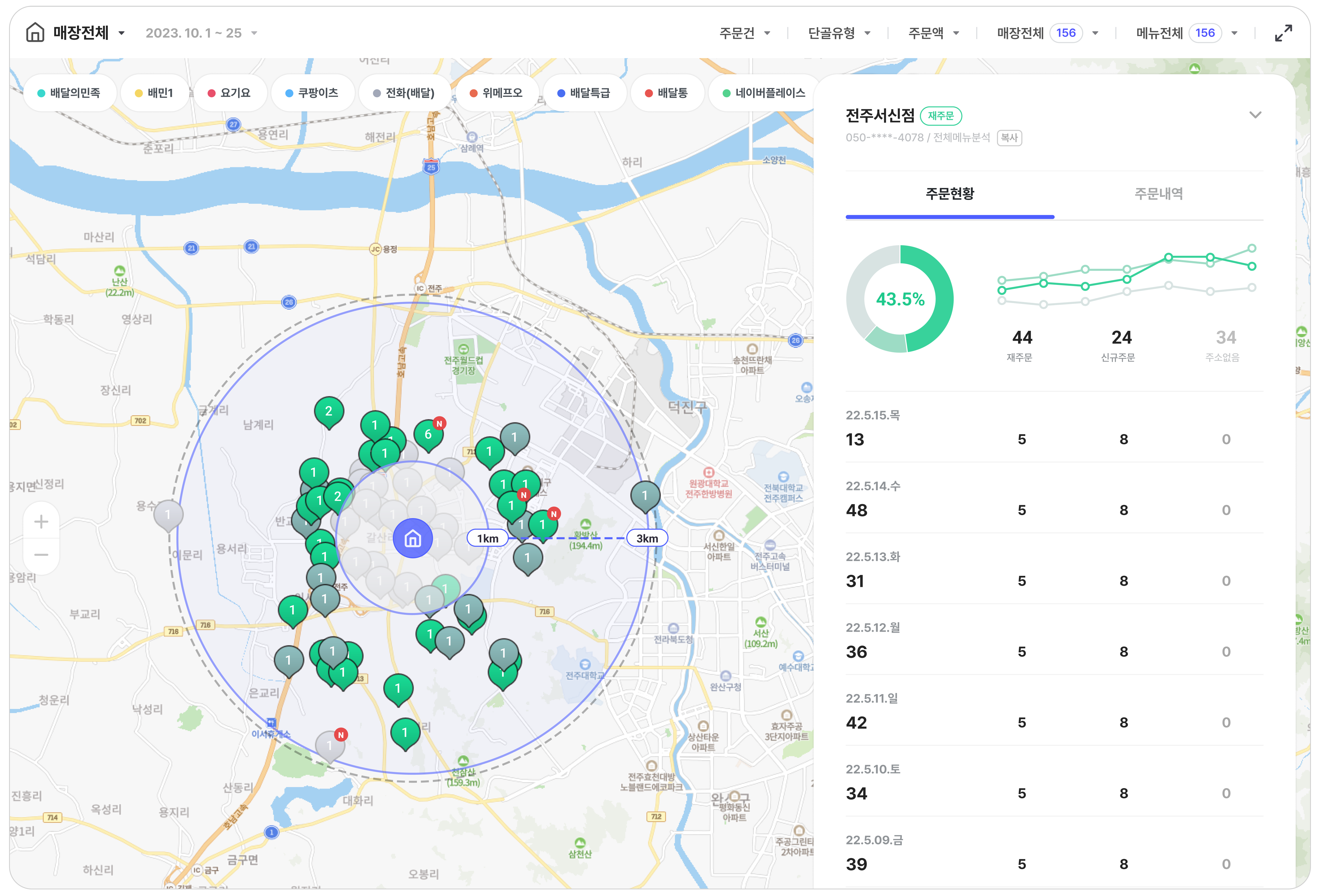1320x896 pixels.
Task: Click the gray pin near the 3km circle edge
Action: (645, 497)
